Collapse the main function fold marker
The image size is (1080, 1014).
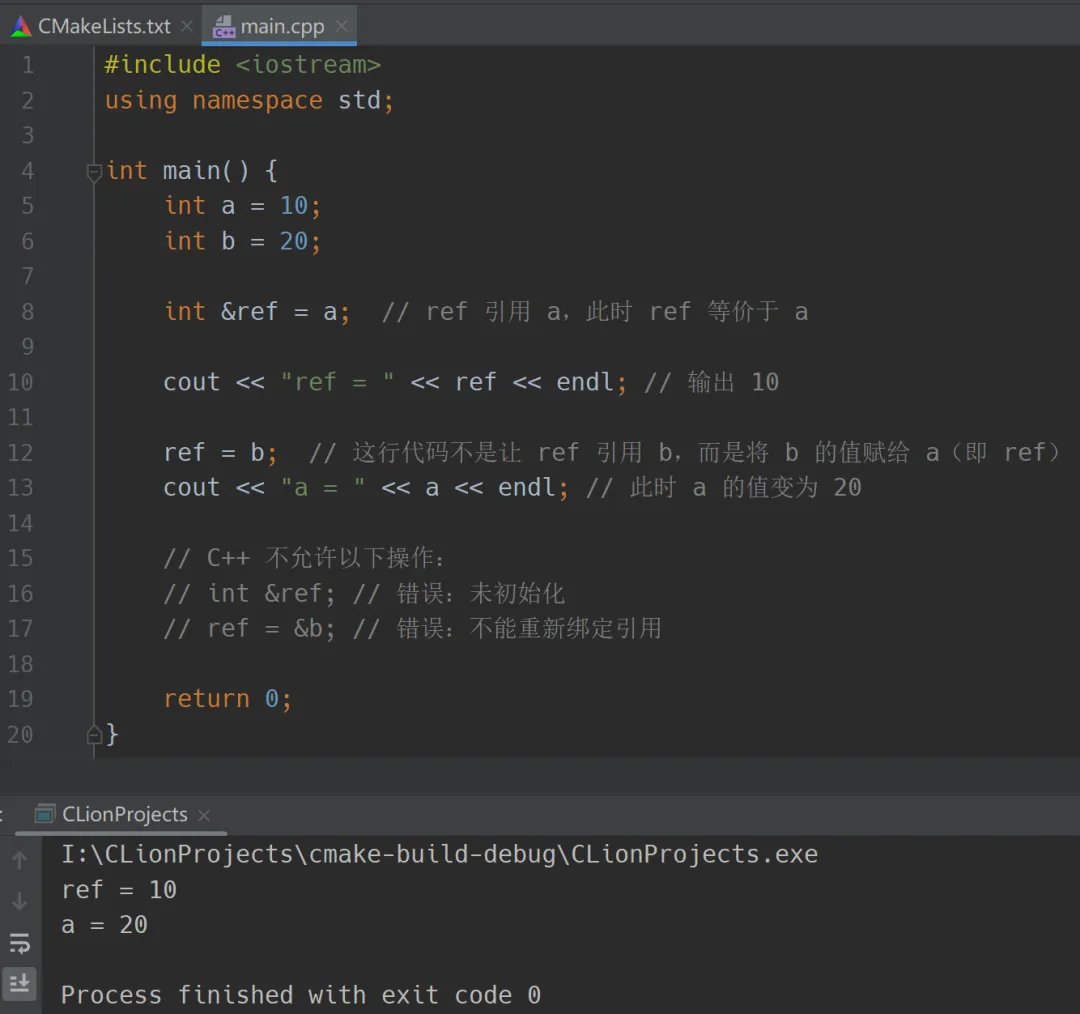[x=94, y=170]
